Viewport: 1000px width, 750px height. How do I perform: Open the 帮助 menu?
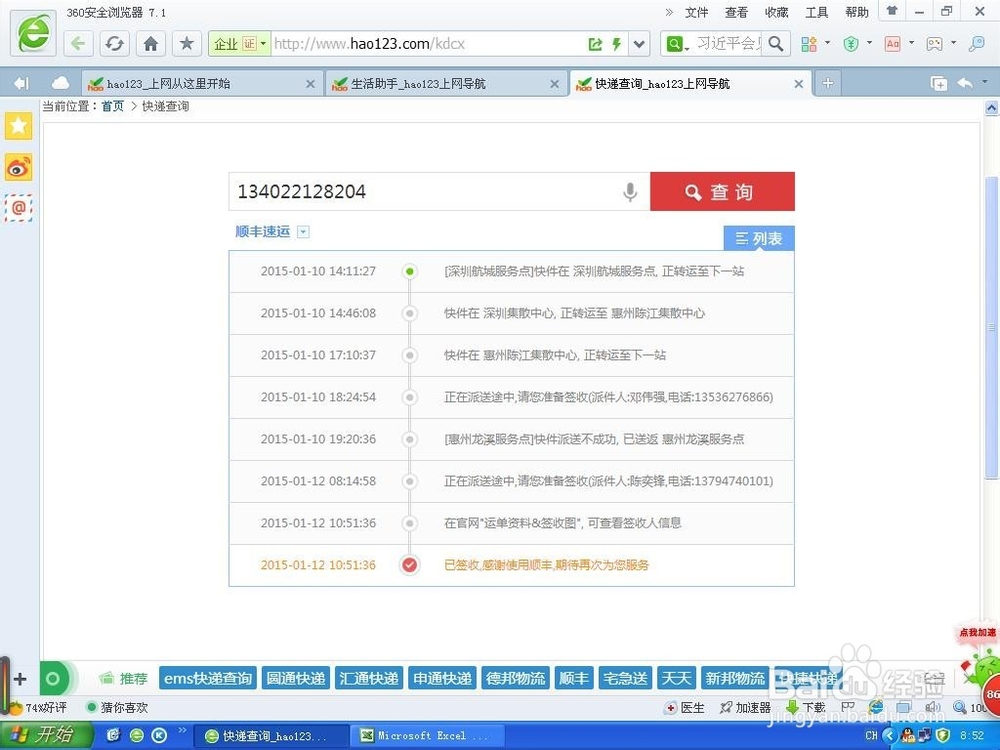(857, 12)
